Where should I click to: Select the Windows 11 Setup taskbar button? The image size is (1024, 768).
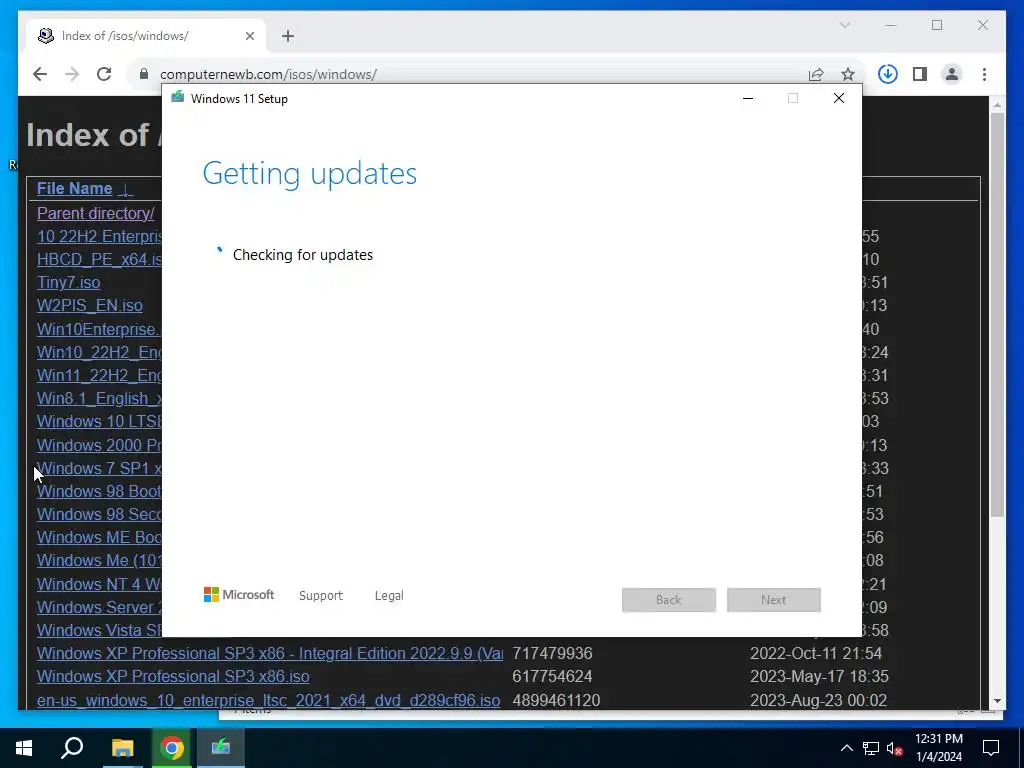[221, 748]
